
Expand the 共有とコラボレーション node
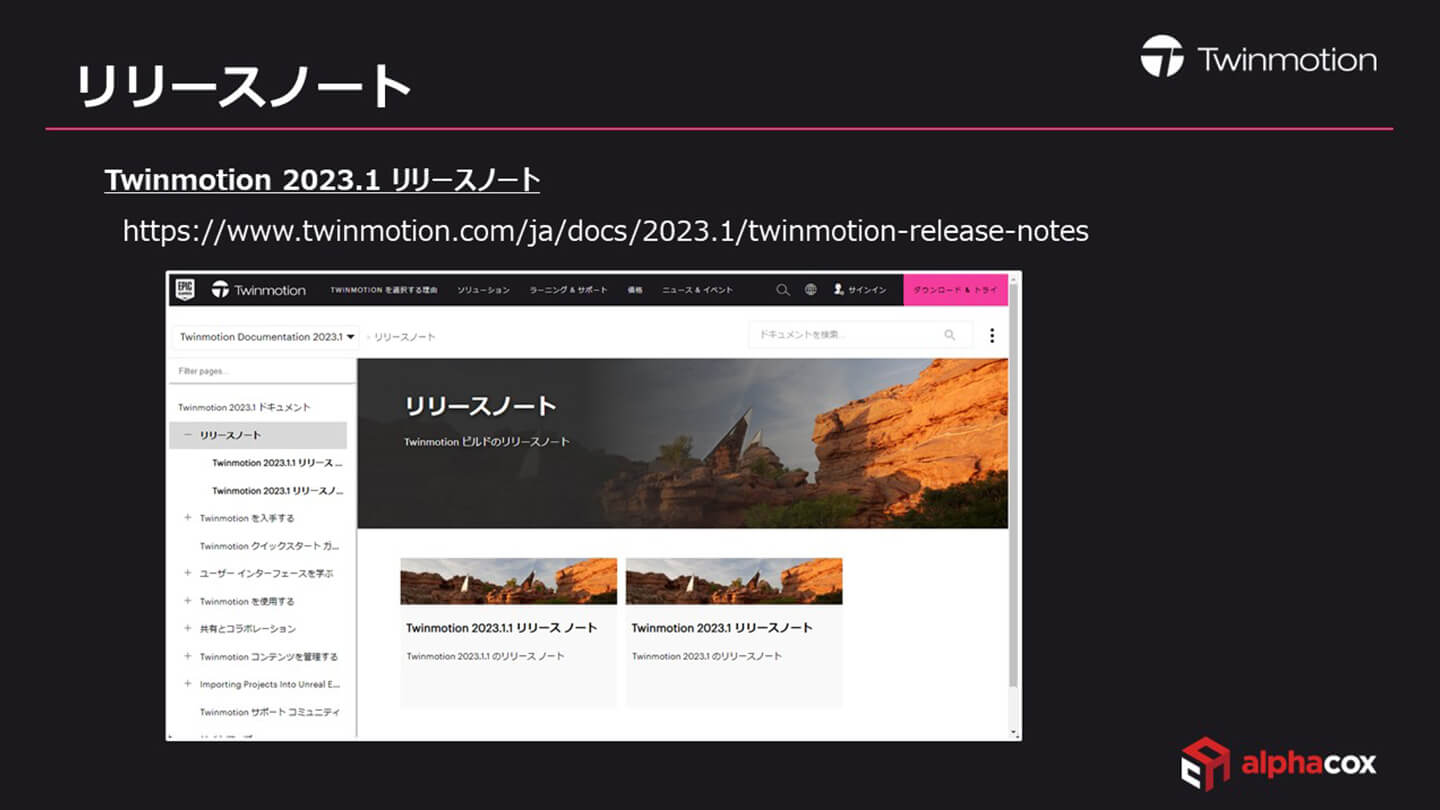tap(187, 629)
